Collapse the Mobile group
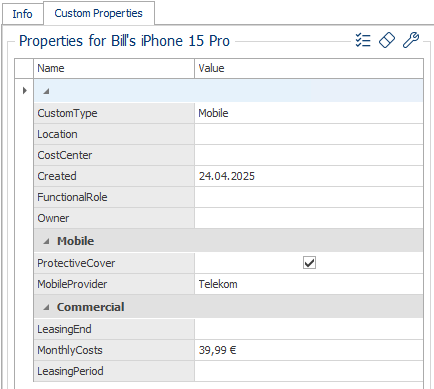Viewport: 434px width, 389px height. pos(46,241)
